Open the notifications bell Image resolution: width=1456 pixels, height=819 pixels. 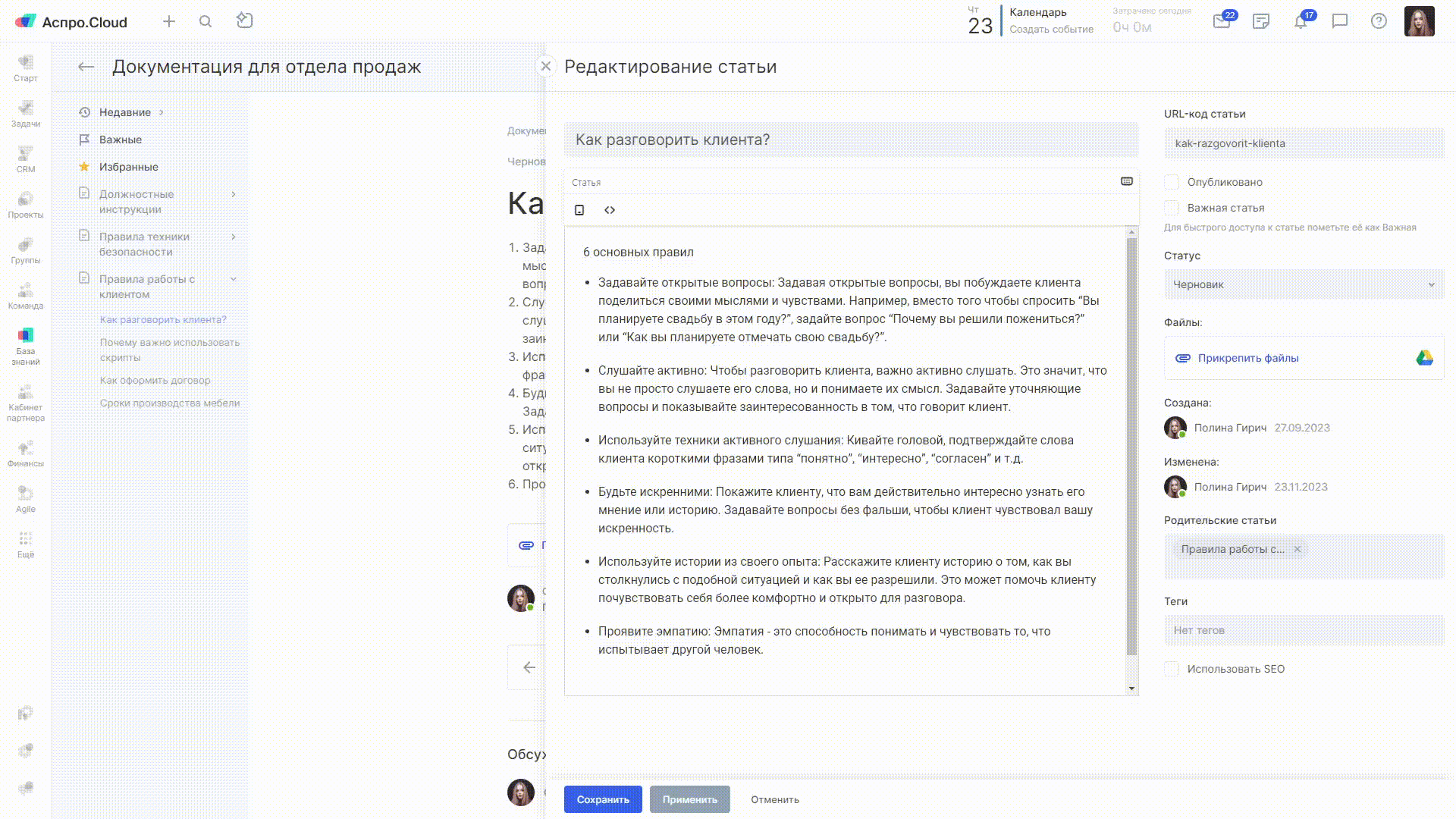pos(1301,21)
